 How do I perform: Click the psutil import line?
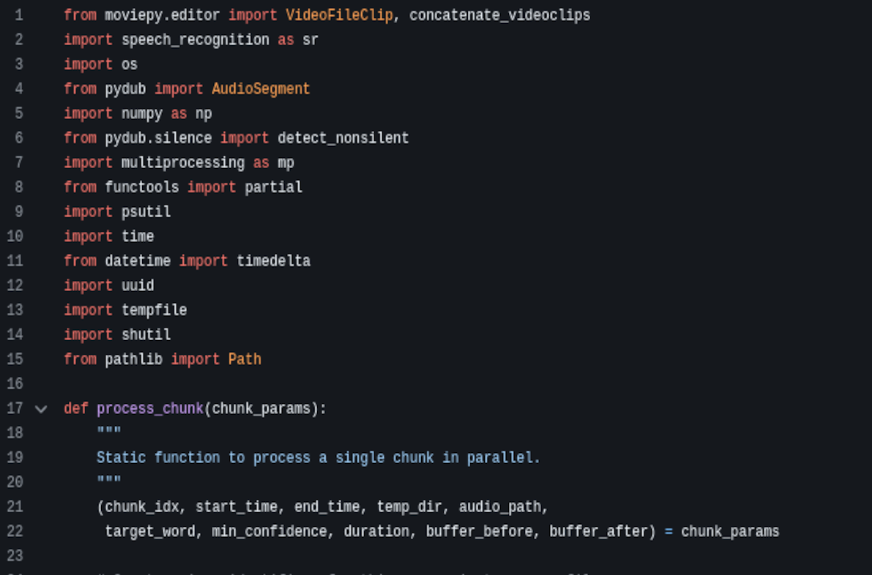146,212
